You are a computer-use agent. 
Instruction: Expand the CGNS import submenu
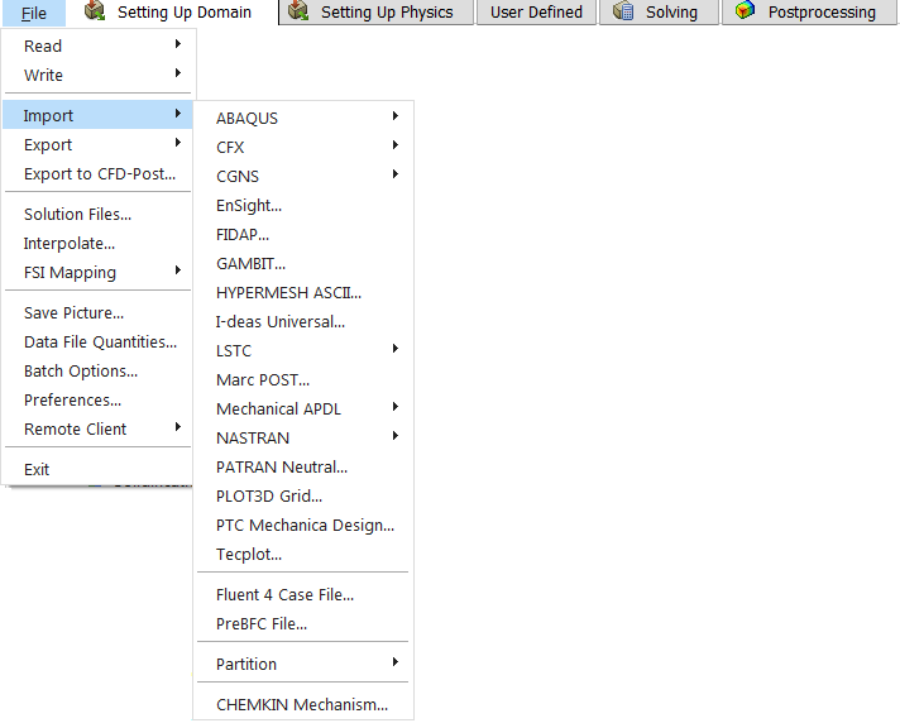coord(303,176)
